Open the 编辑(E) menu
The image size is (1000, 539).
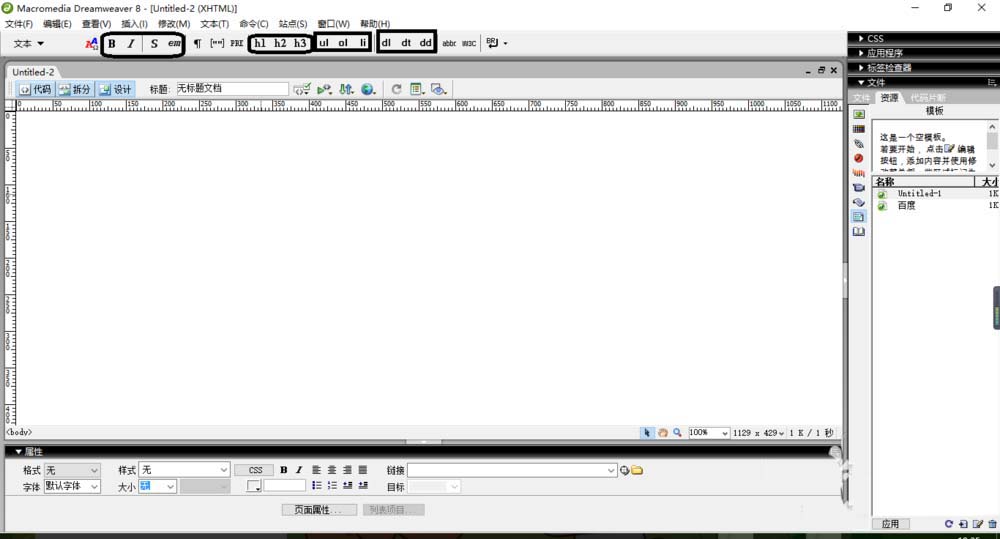click(57, 24)
